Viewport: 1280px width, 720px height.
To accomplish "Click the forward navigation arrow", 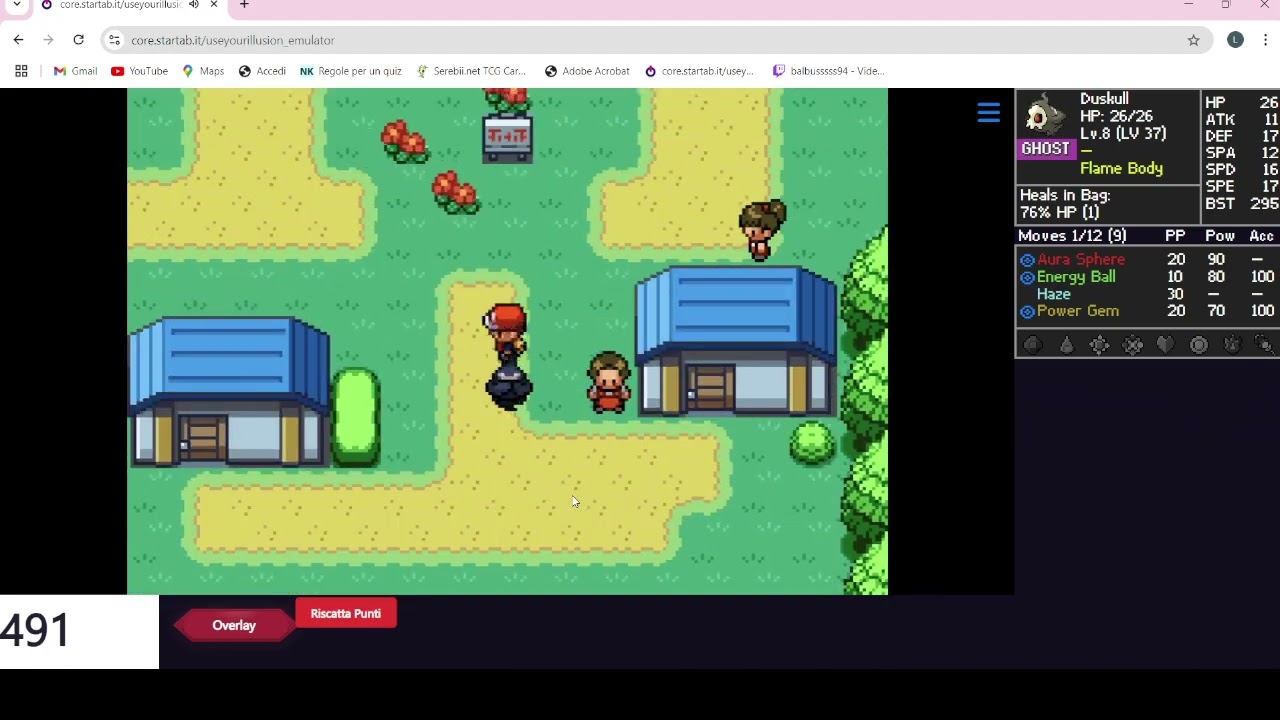I will point(48,40).
